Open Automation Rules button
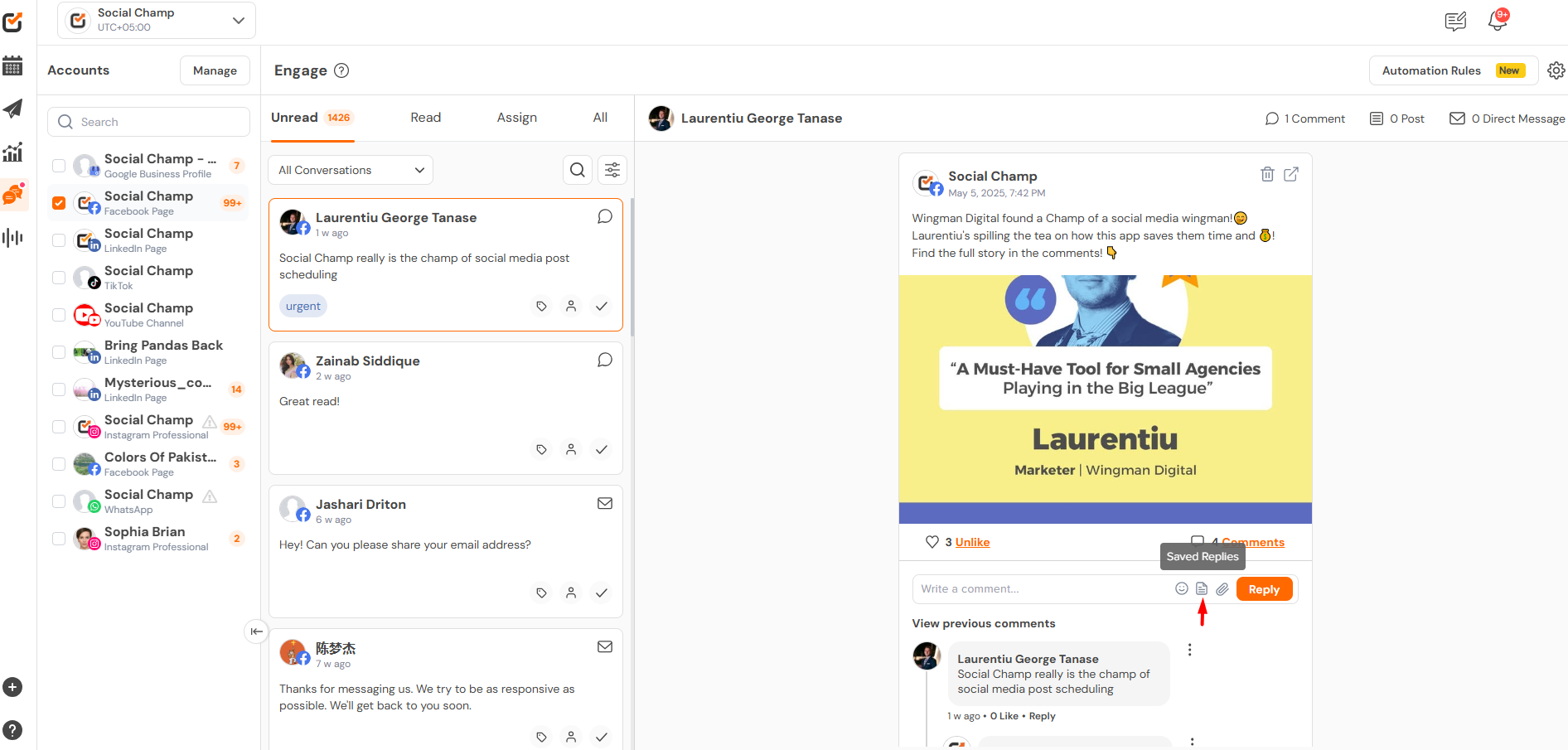This screenshot has width=1568, height=750. coord(1454,70)
